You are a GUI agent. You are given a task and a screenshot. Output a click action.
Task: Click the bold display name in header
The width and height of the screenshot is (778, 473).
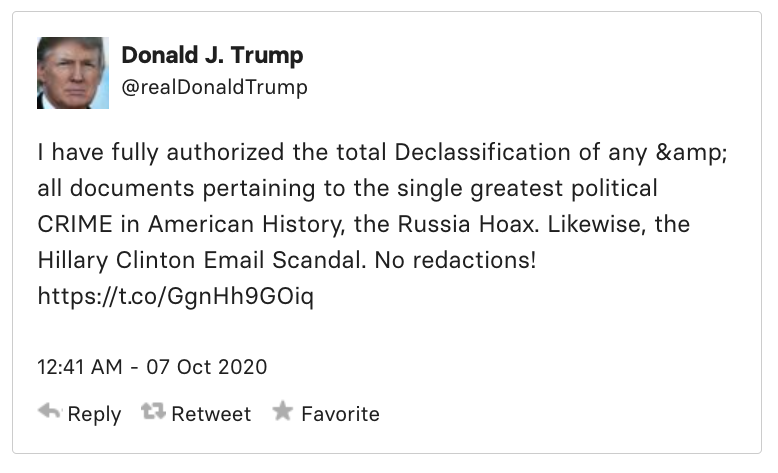(x=212, y=55)
